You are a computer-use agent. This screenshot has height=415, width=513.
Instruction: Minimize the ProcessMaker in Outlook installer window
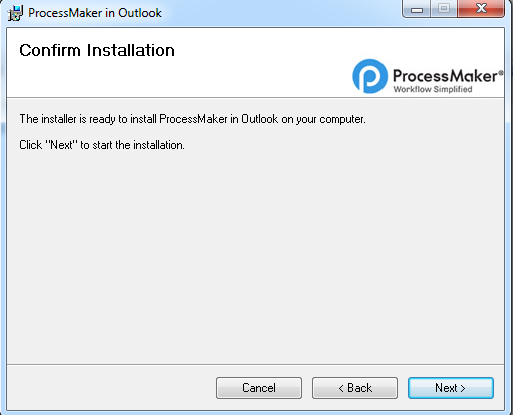pos(417,9)
